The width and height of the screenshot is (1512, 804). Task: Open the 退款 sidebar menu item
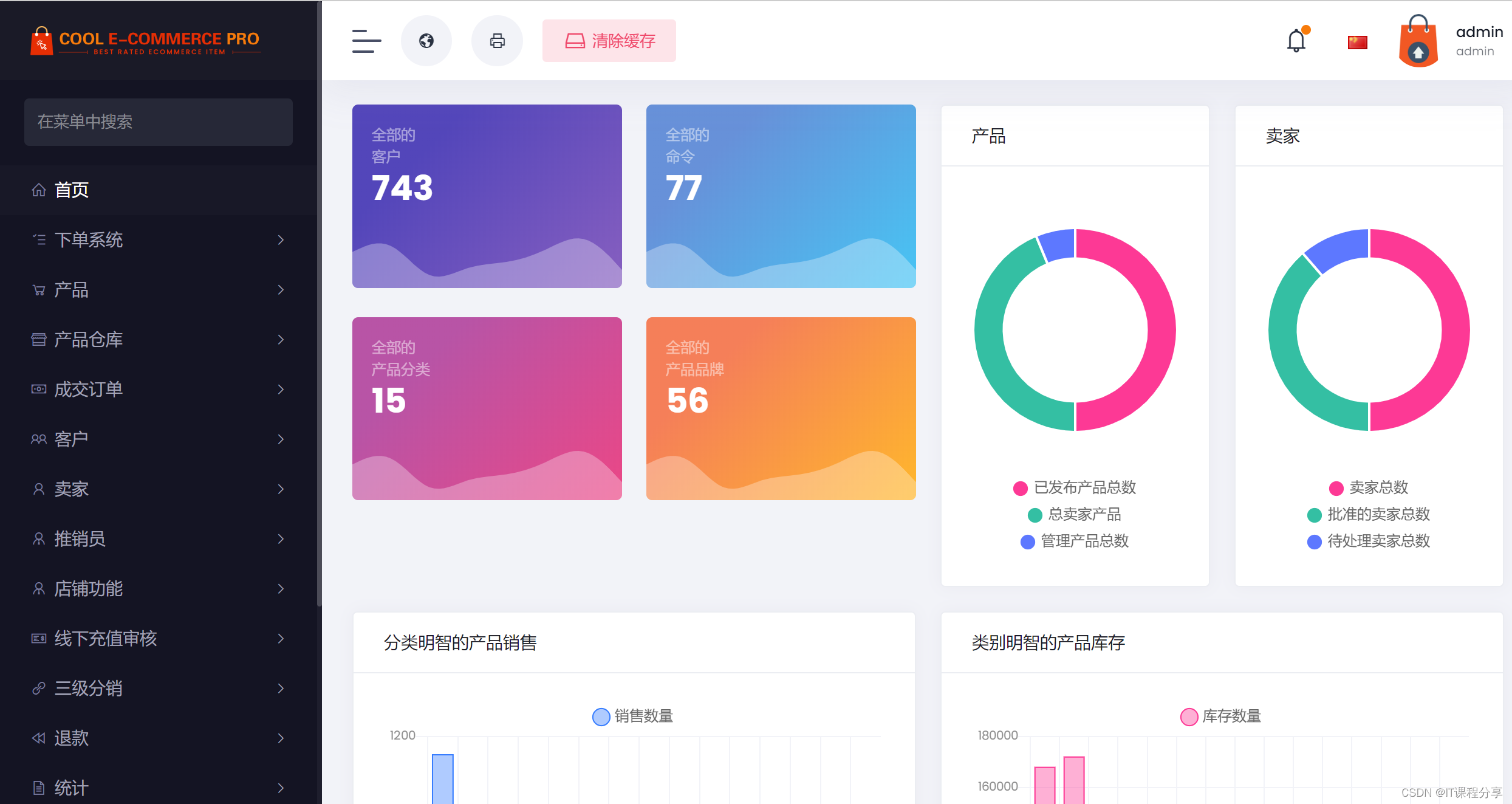click(72, 738)
